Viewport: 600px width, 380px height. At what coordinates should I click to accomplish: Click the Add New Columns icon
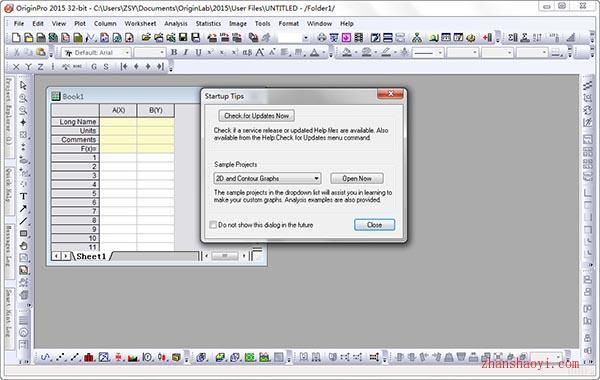pos(488,38)
